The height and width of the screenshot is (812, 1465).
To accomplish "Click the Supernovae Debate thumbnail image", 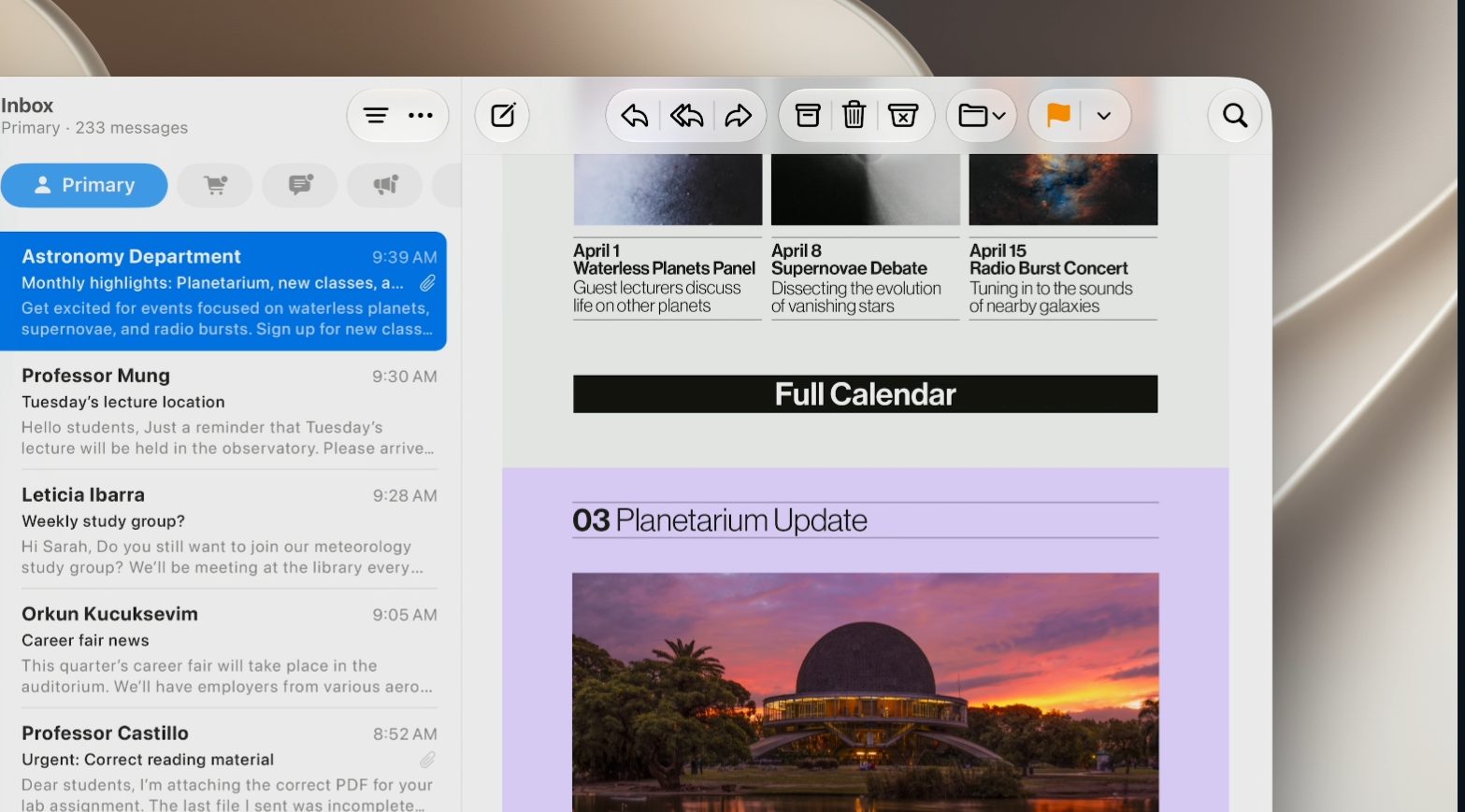I will pyautogui.click(x=866, y=190).
